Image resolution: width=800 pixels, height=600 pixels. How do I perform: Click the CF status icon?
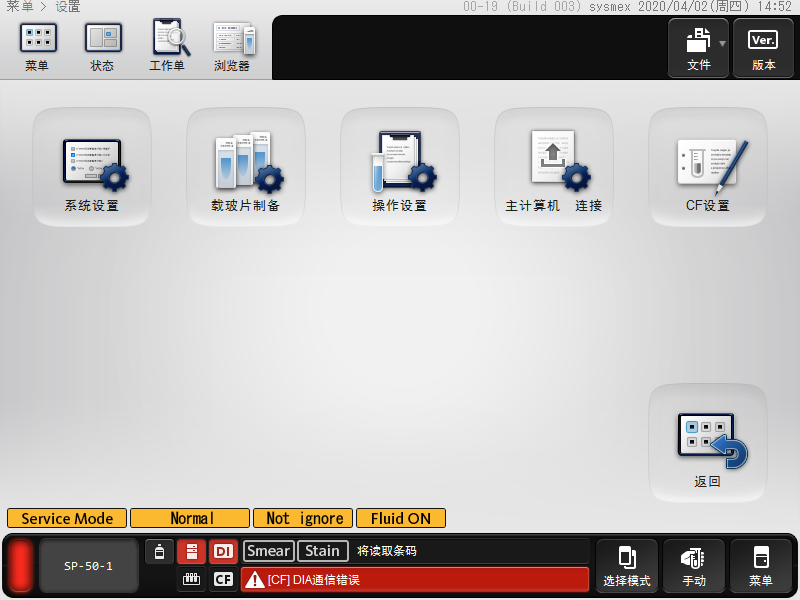coord(223,579)
